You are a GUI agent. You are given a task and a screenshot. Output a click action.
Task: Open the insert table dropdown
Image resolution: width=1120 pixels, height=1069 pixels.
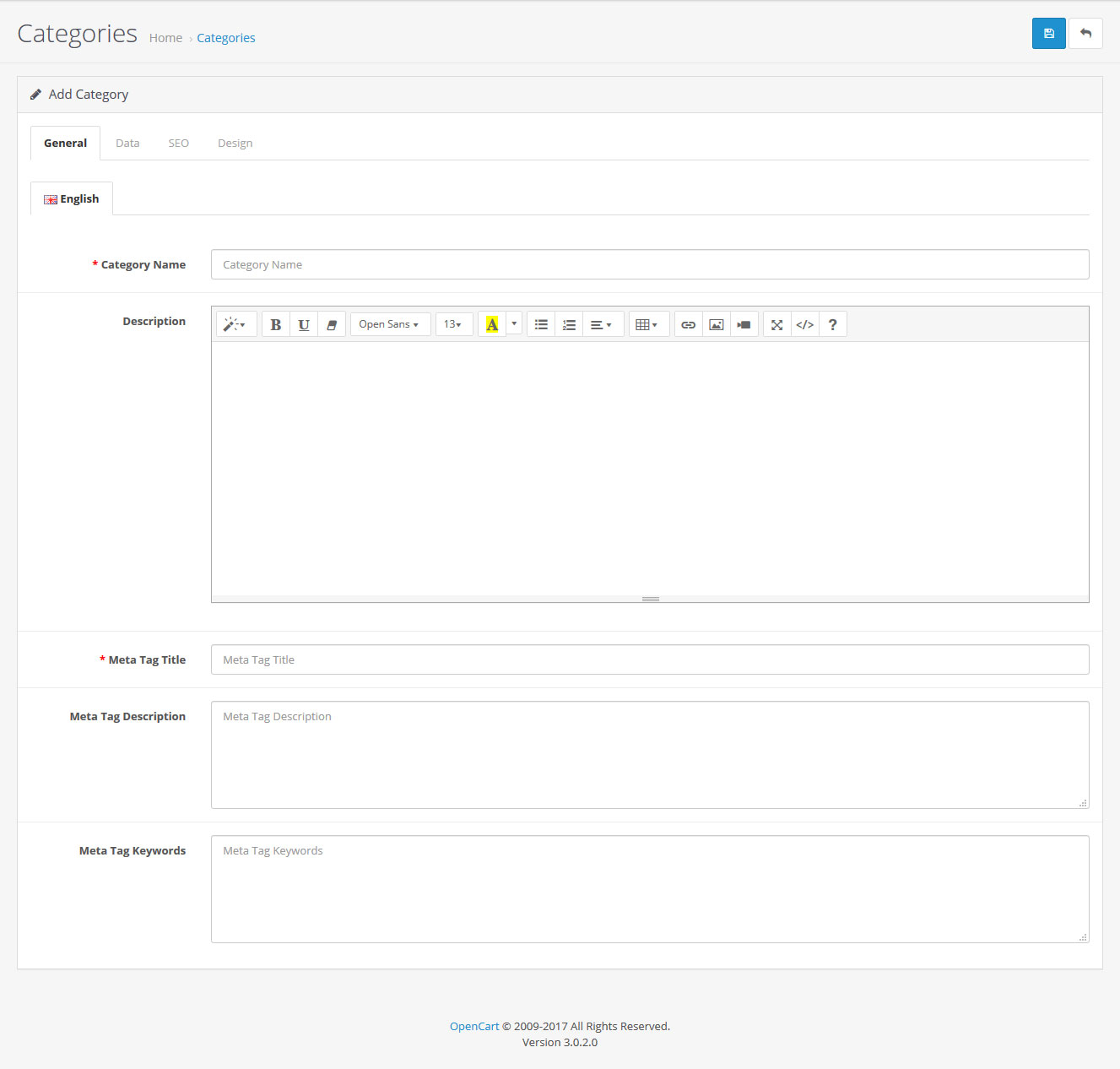[x=649, y=324]
